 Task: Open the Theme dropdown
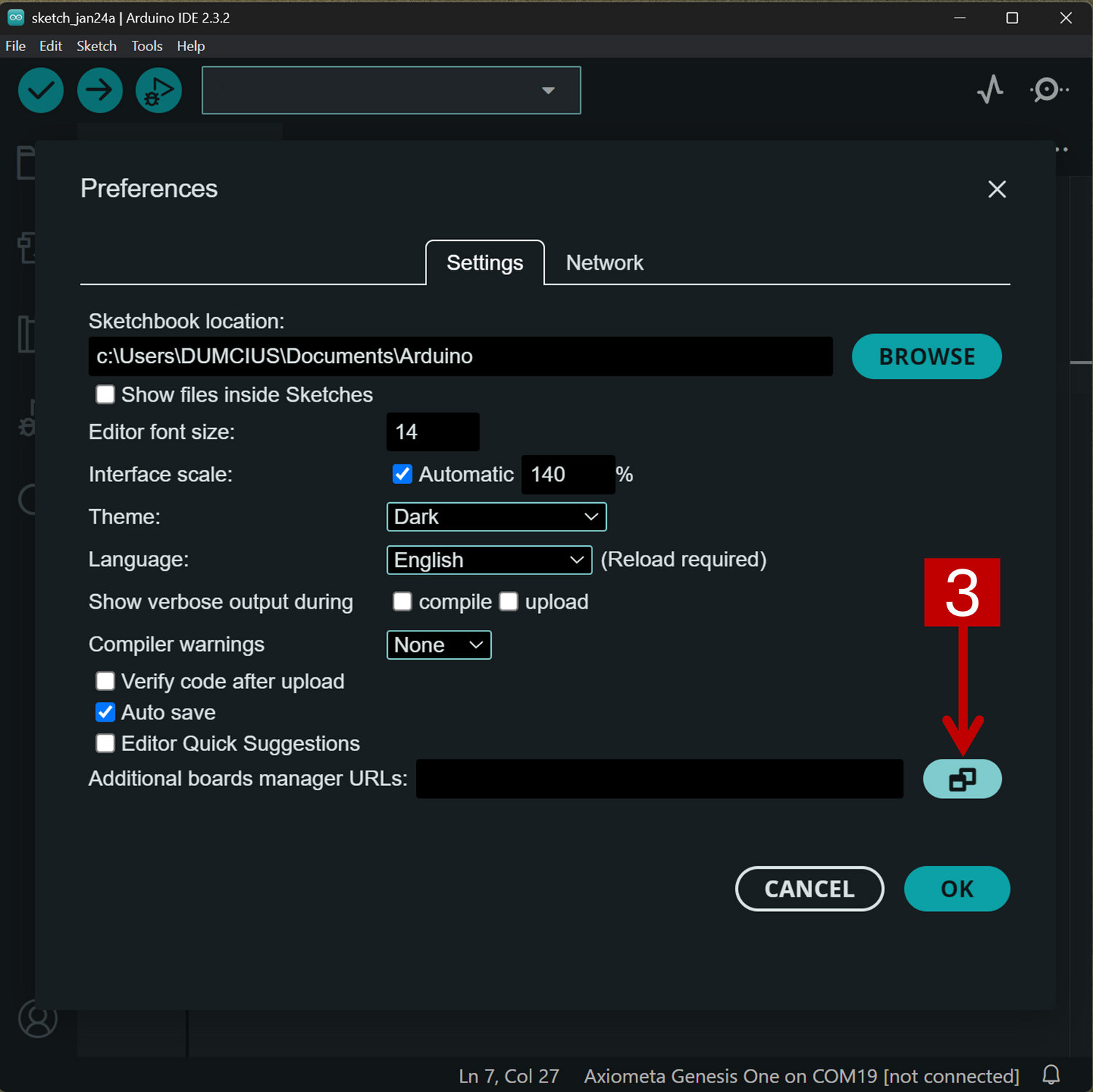tap(496, 517)
